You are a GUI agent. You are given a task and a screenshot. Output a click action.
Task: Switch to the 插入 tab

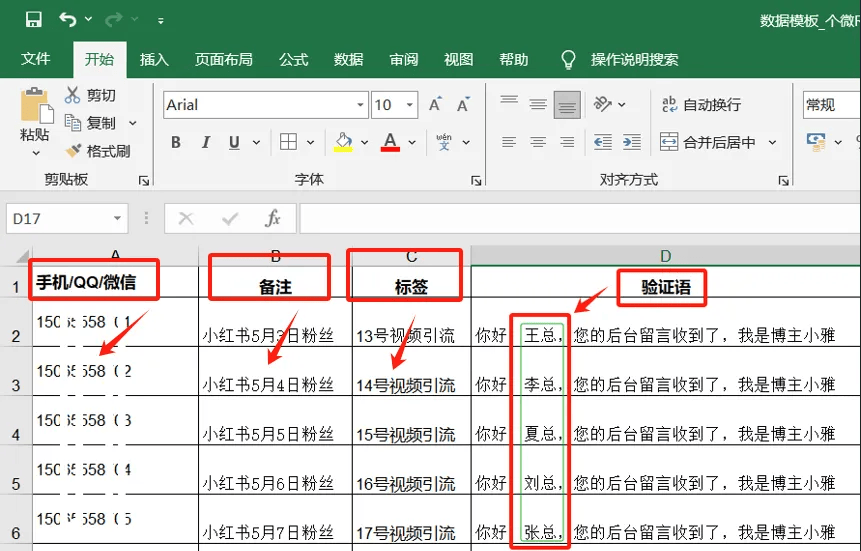coord(154,59)
